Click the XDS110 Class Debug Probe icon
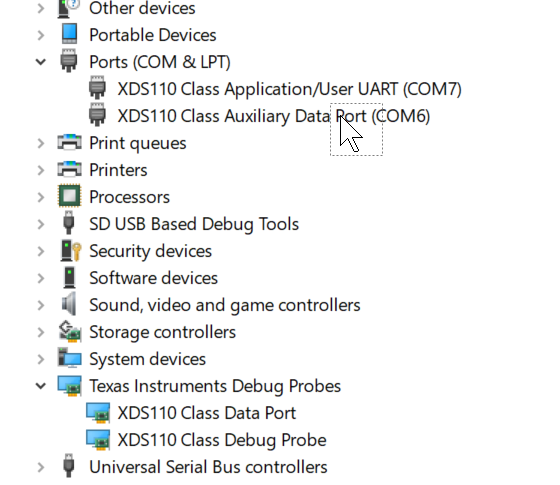The height and width of the screenshot is (485, 560). coord(98,439)
